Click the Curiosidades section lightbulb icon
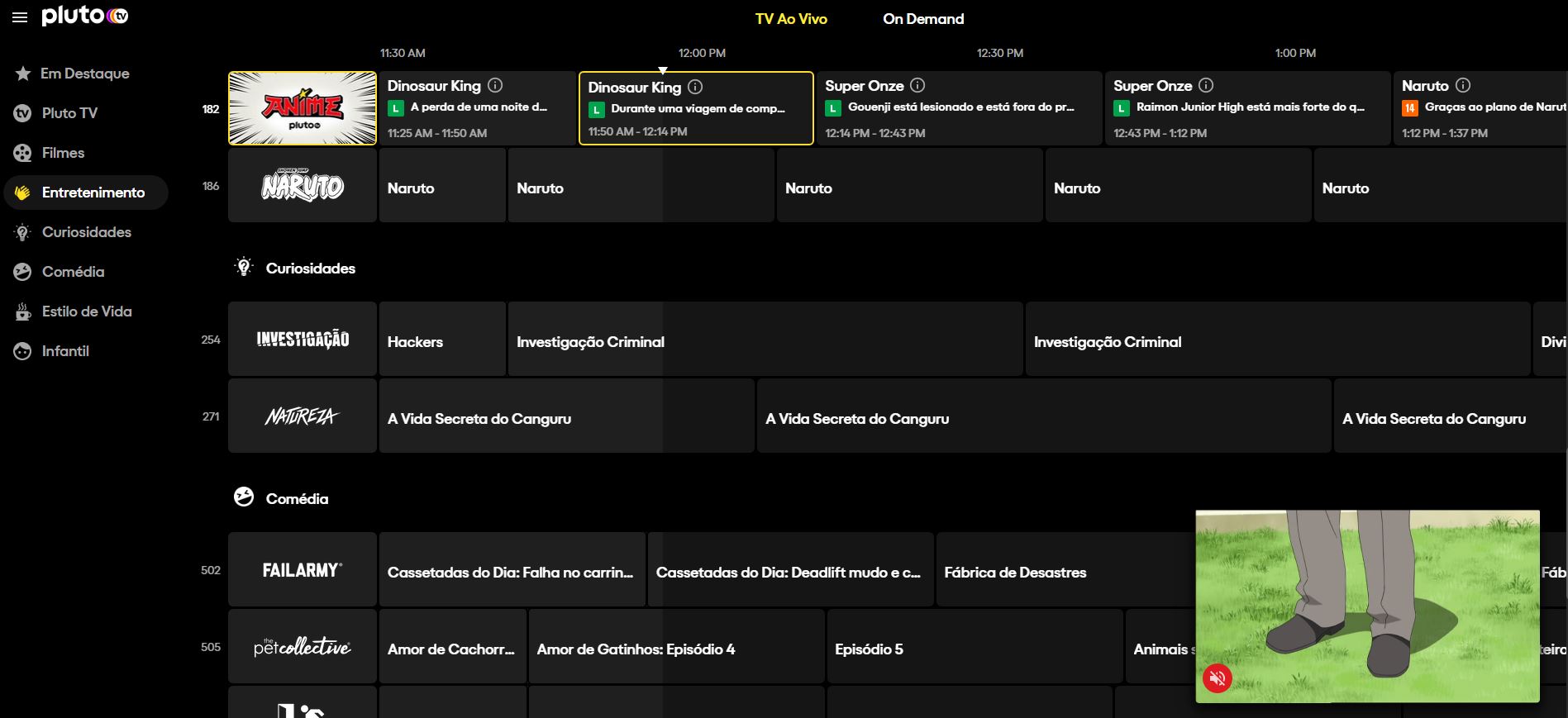Image resolution: width=1568 pixels, height=718 pixels. (244, 267)
